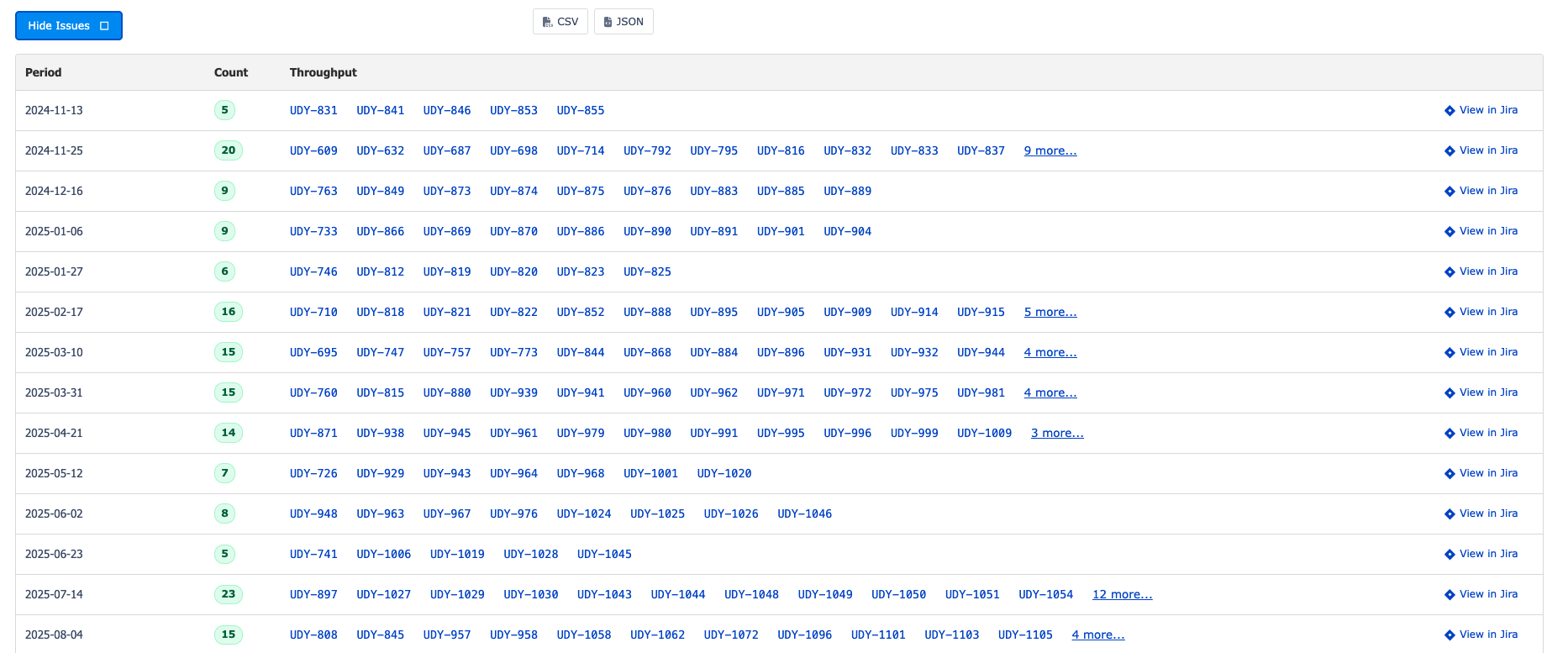The width and height of the screenshot is (1568, 653).
Task: Click Jira diamond icon for 2025-05-12 row
Action: [x=1450, y=474]
